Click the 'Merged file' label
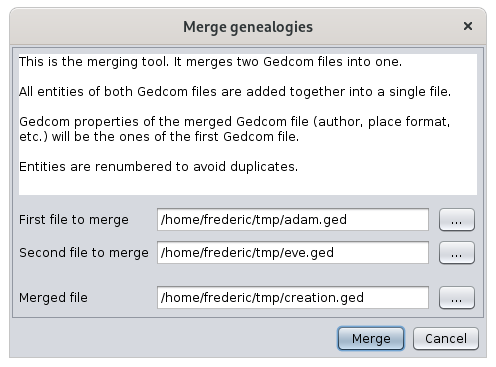 (53, 298)
